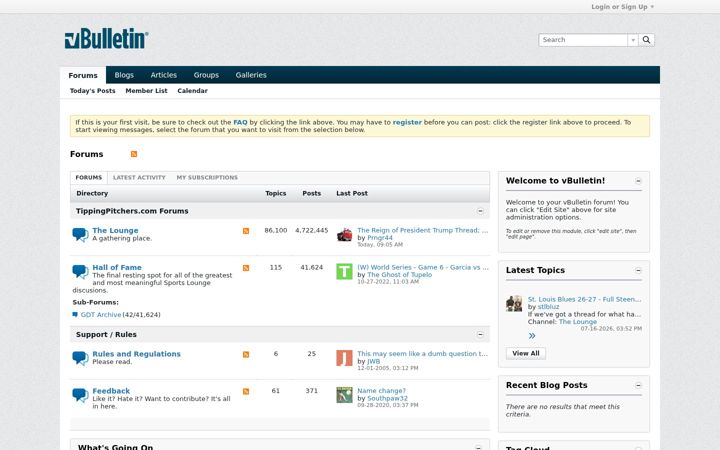Click the double-arrow go-to-post icon
The height and width of the screenshot is (450, 720).
pyautogui.click(x=532, y=336)
